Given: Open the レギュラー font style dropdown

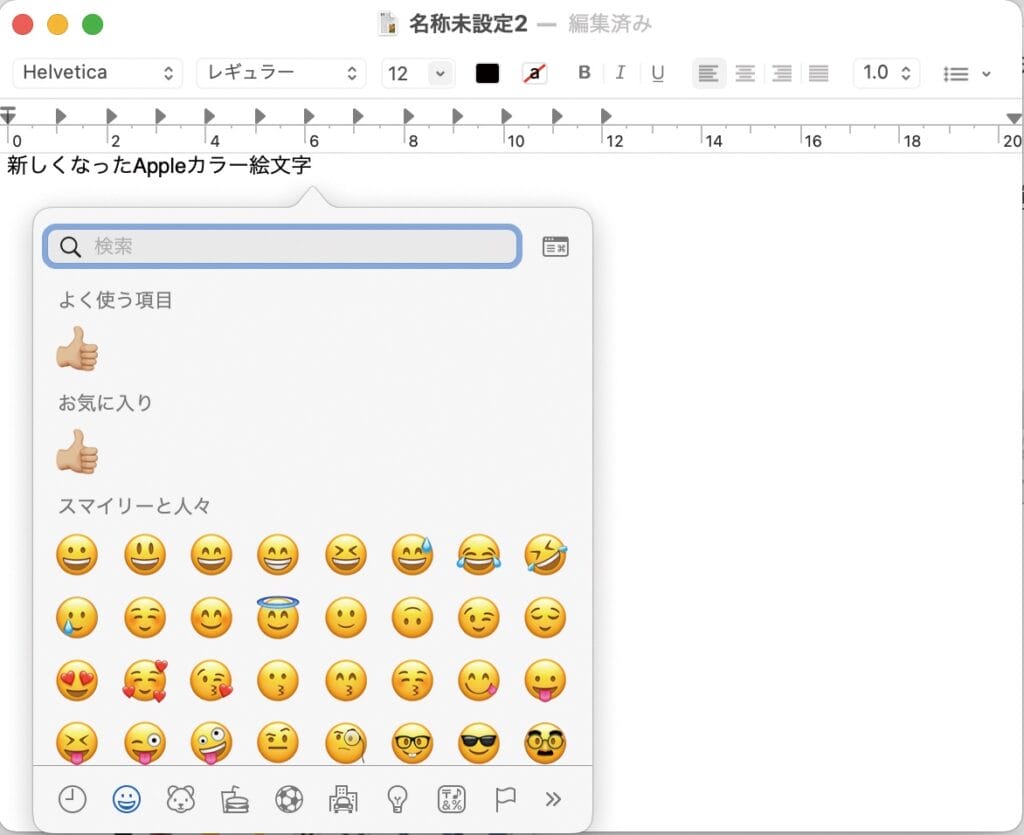Looking at the screenshot, I should (281, 73).
